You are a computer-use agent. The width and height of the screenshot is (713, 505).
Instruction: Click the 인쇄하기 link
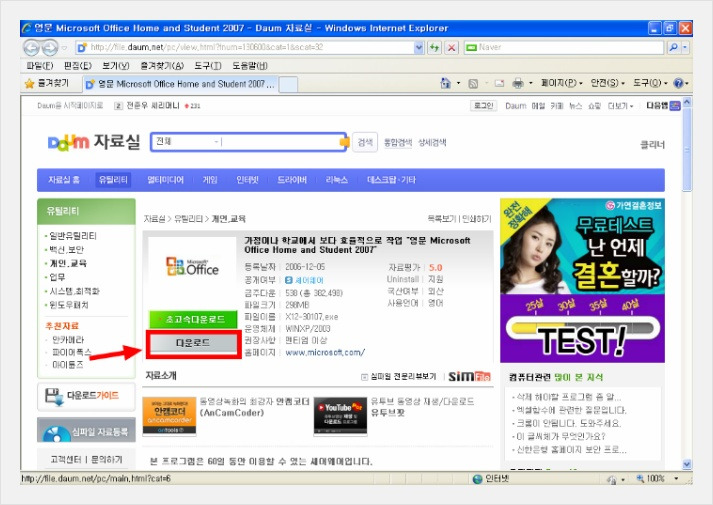pyautogui.click(x=477, y=219)
